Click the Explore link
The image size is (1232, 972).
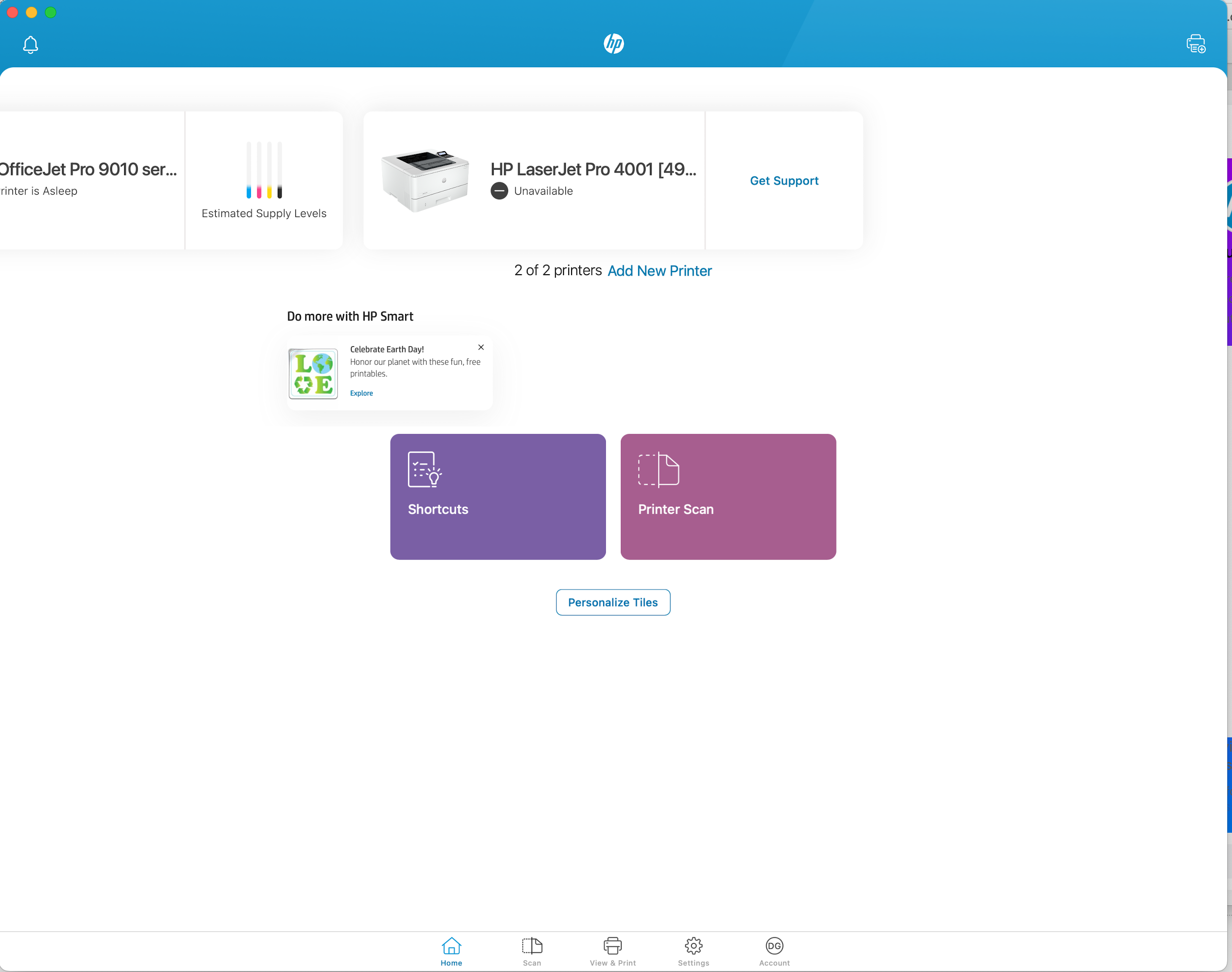(362, 393)
